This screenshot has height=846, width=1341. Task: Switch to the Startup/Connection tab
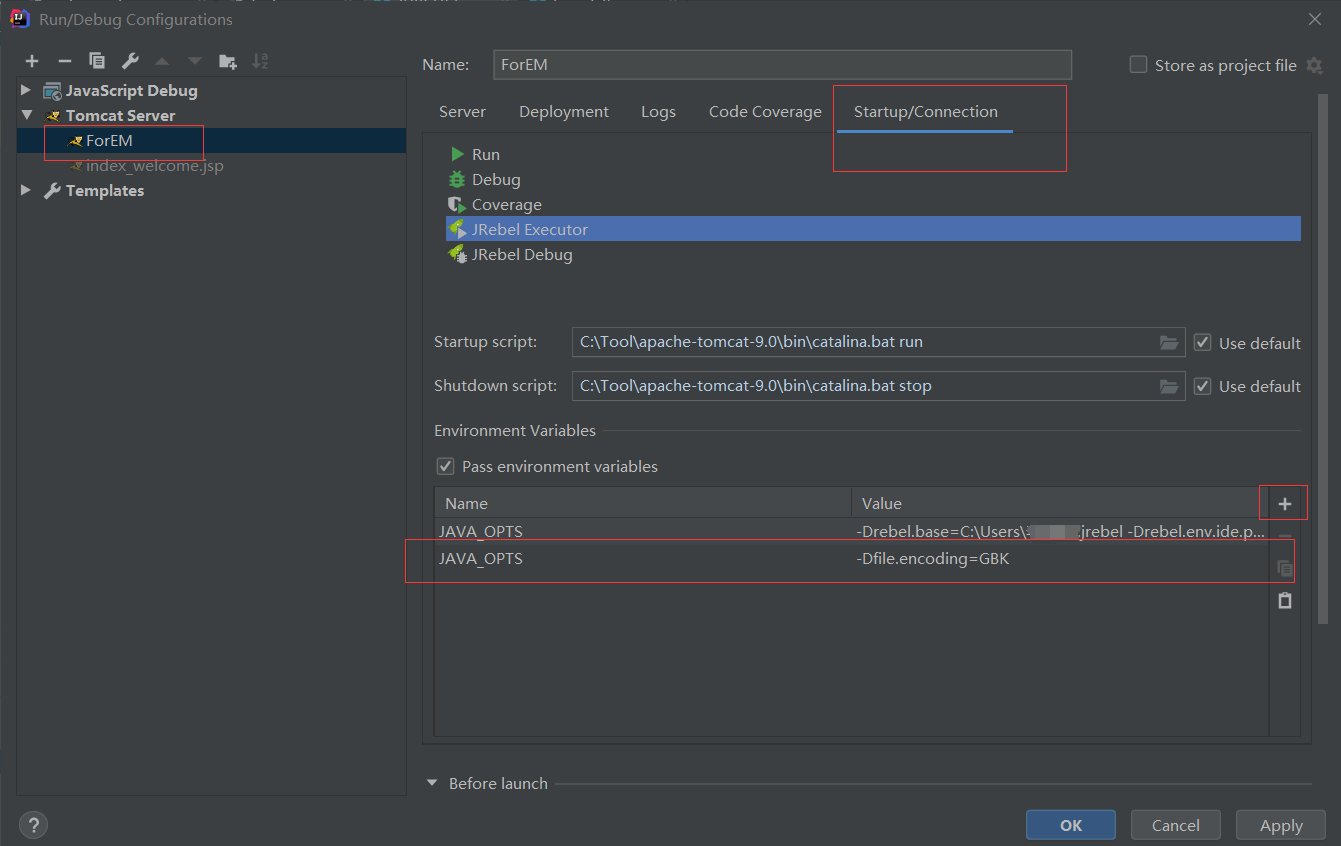pos(926,112)
